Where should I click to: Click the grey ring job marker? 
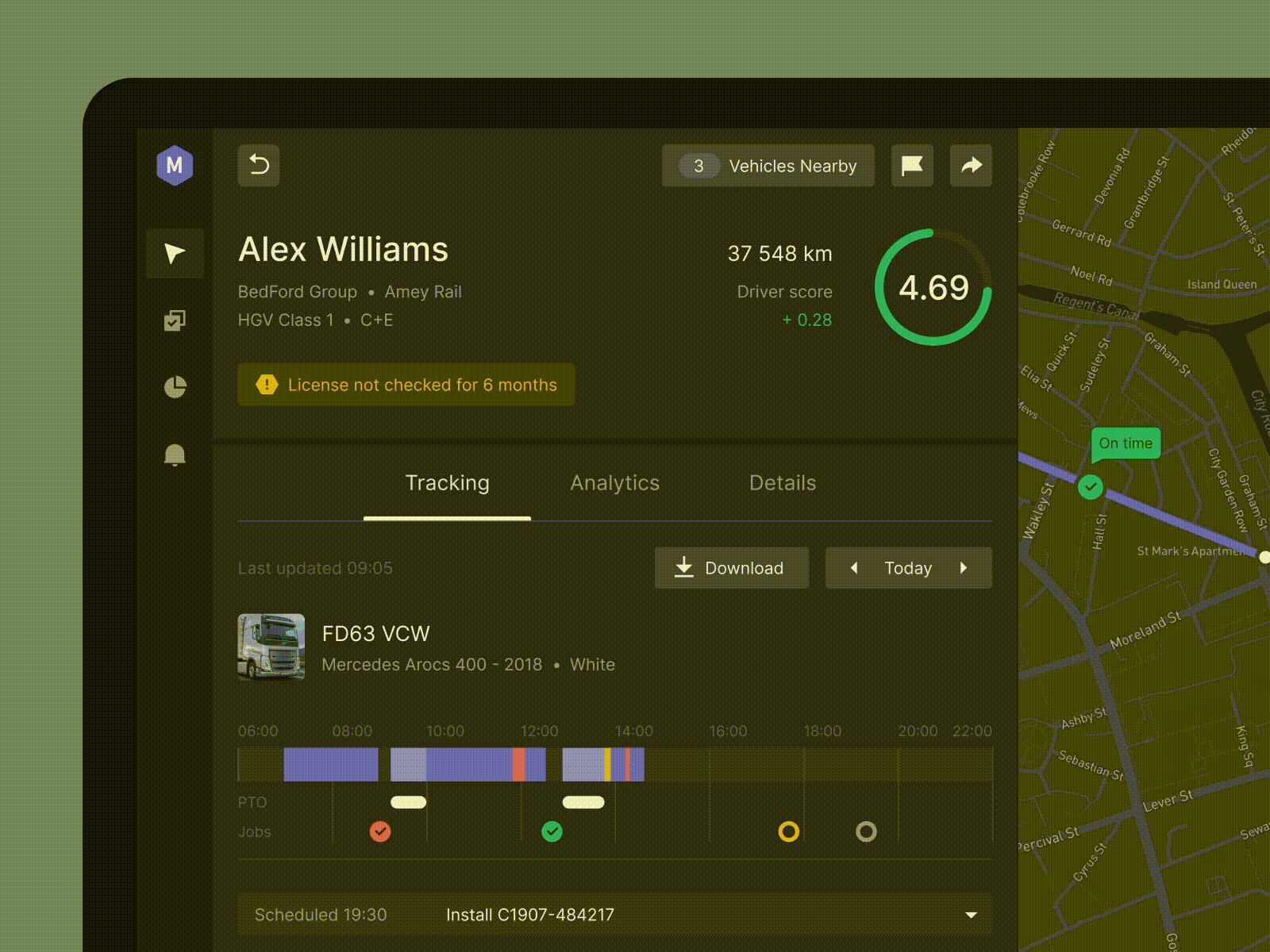(x=866, y=831)
